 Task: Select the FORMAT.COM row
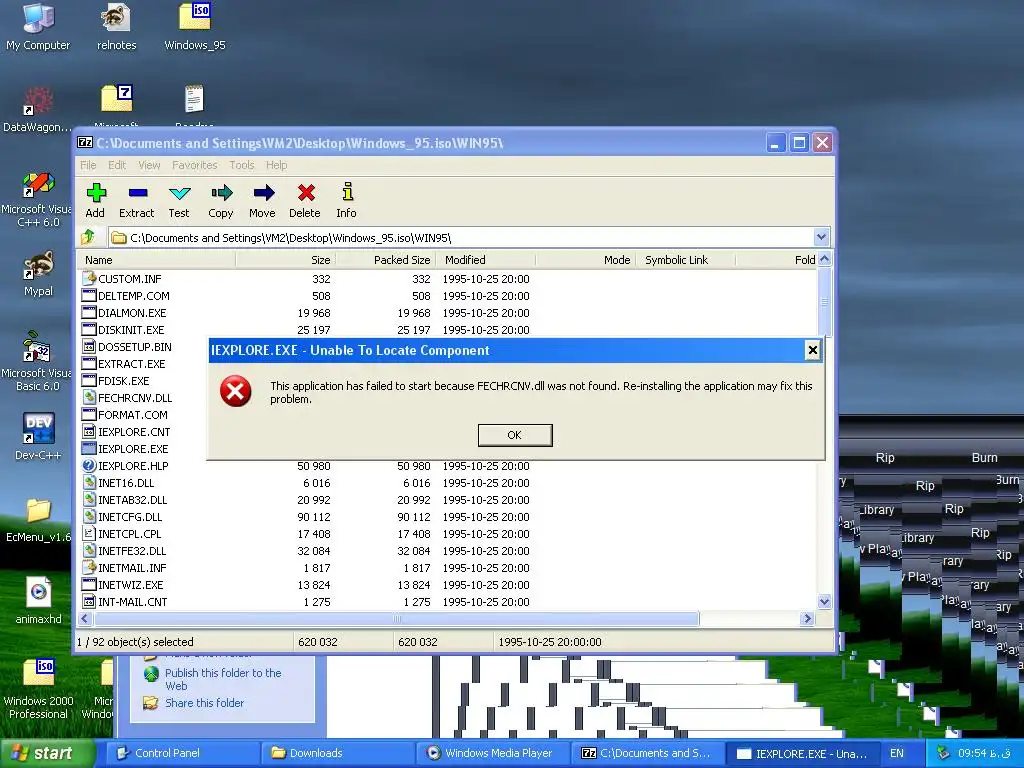coord(125,415)
